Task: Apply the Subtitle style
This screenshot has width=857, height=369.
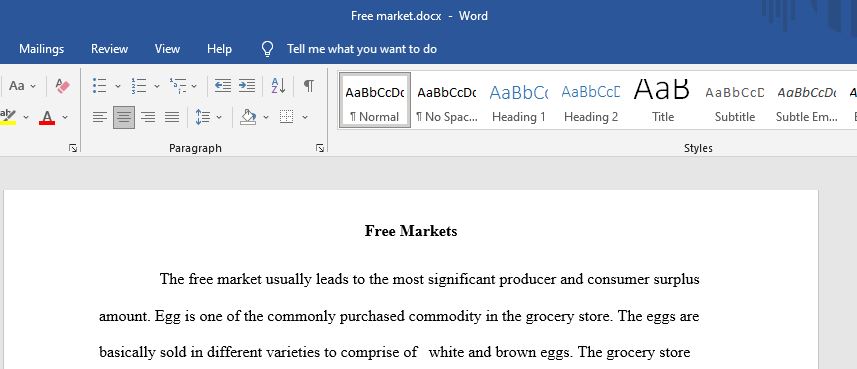Action: click(735, 101)
